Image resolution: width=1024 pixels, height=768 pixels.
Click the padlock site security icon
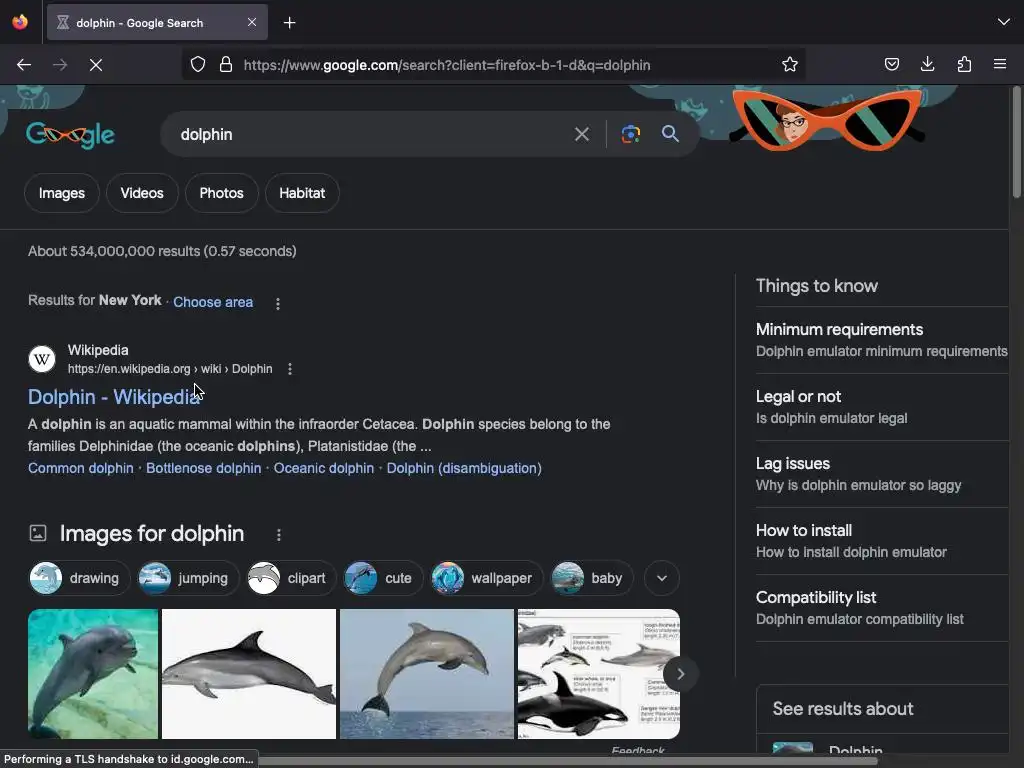click(x=226, y=64)
